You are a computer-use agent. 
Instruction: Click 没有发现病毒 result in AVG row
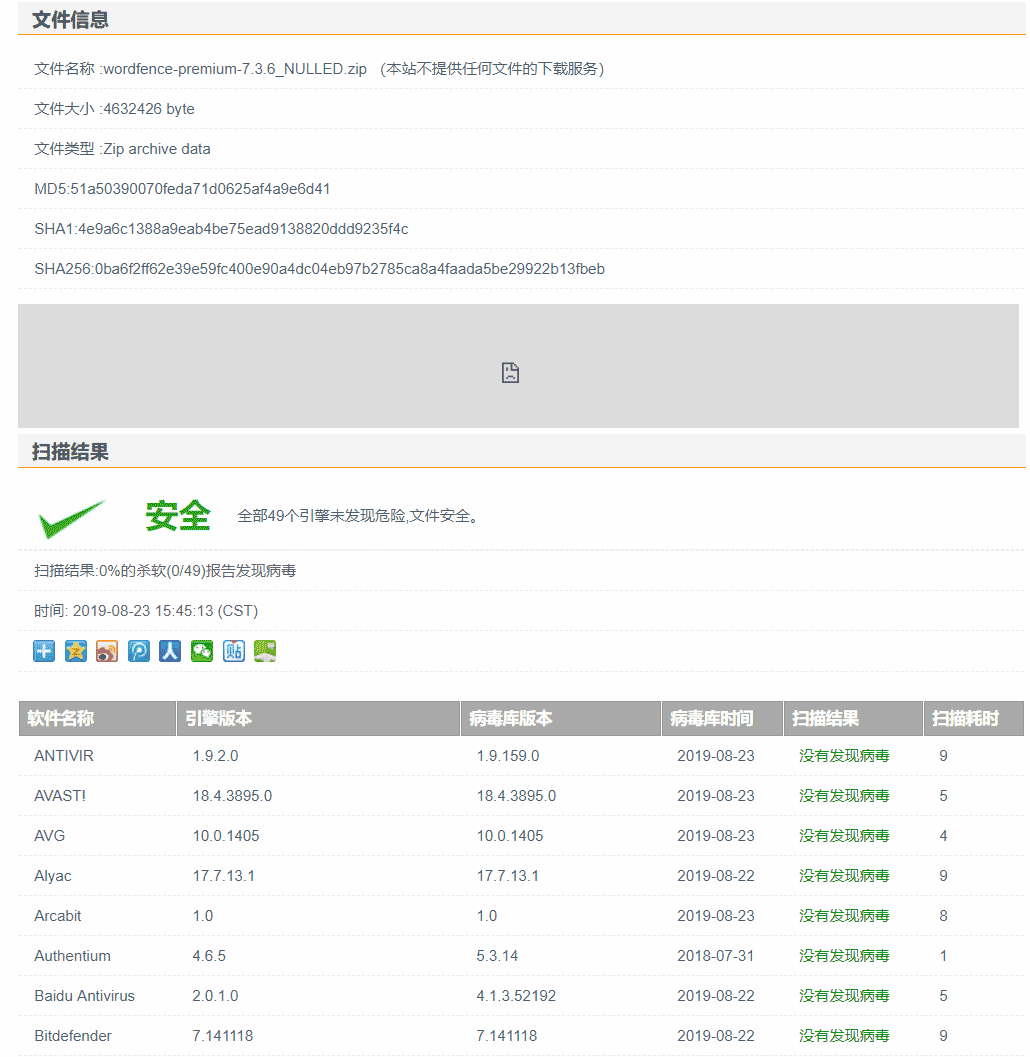pyautogui.click(x=844, y=836)
